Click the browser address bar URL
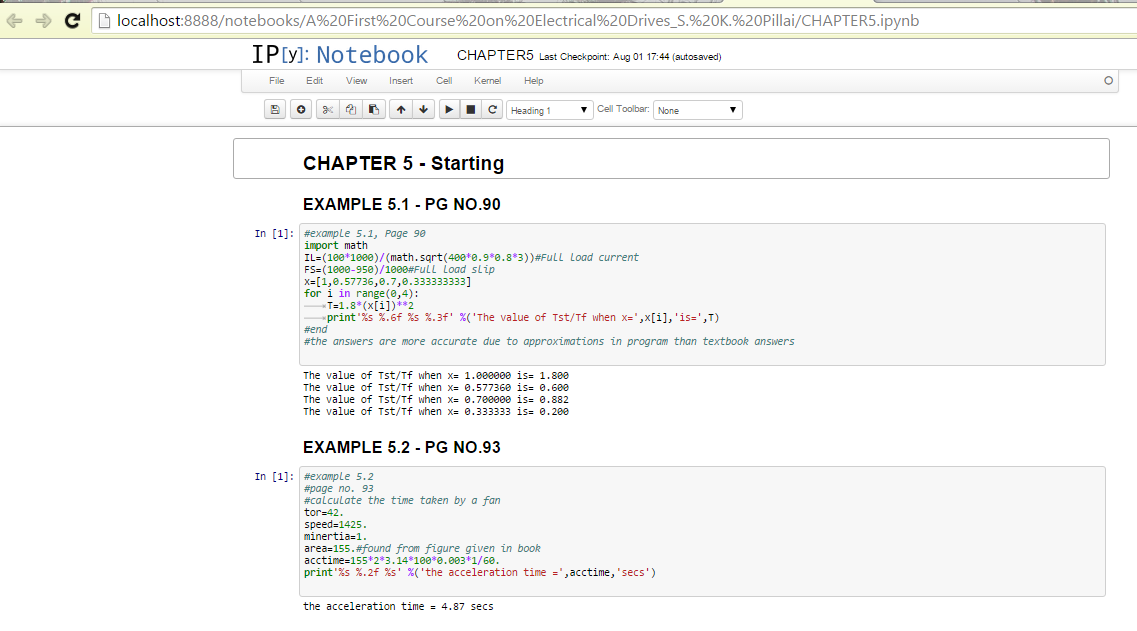 (518, 20)
